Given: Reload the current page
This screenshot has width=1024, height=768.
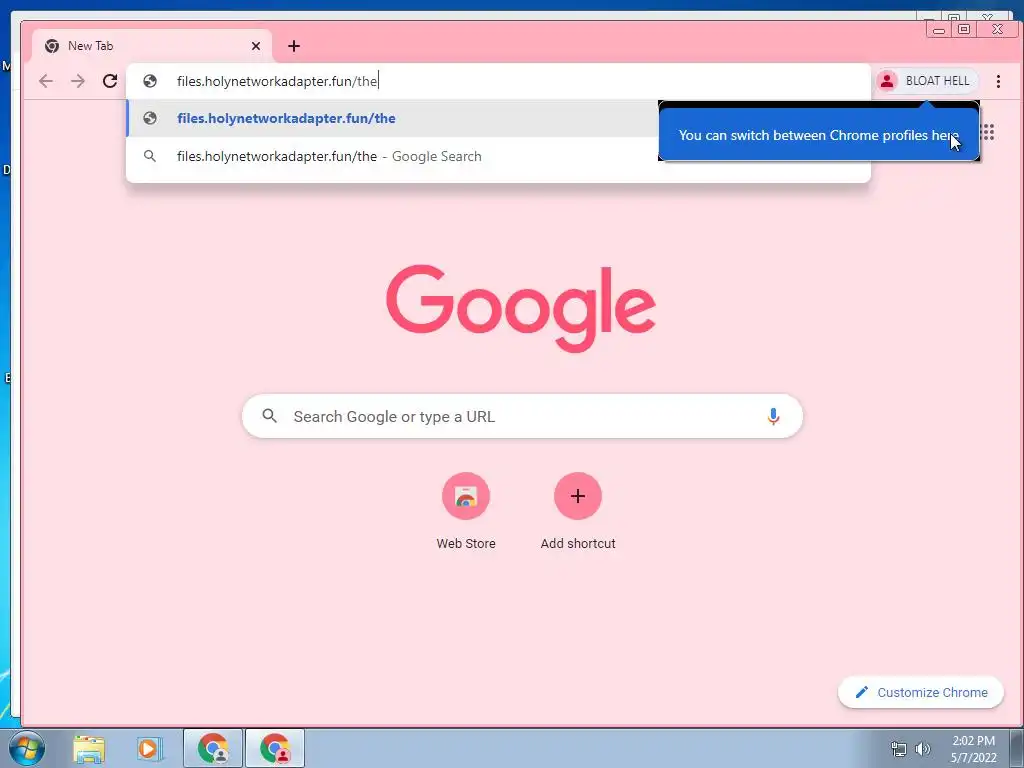Looking at the screenshot, I should pos(110,81).
